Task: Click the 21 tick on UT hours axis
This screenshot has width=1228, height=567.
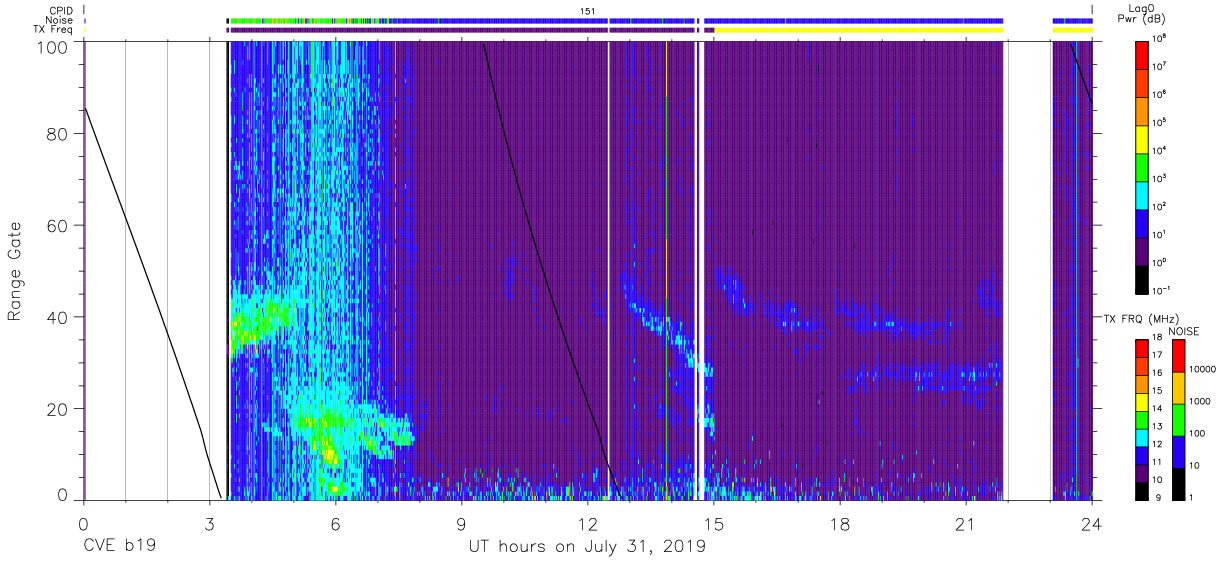Action: pyautogui.click(x=965, y=523)
